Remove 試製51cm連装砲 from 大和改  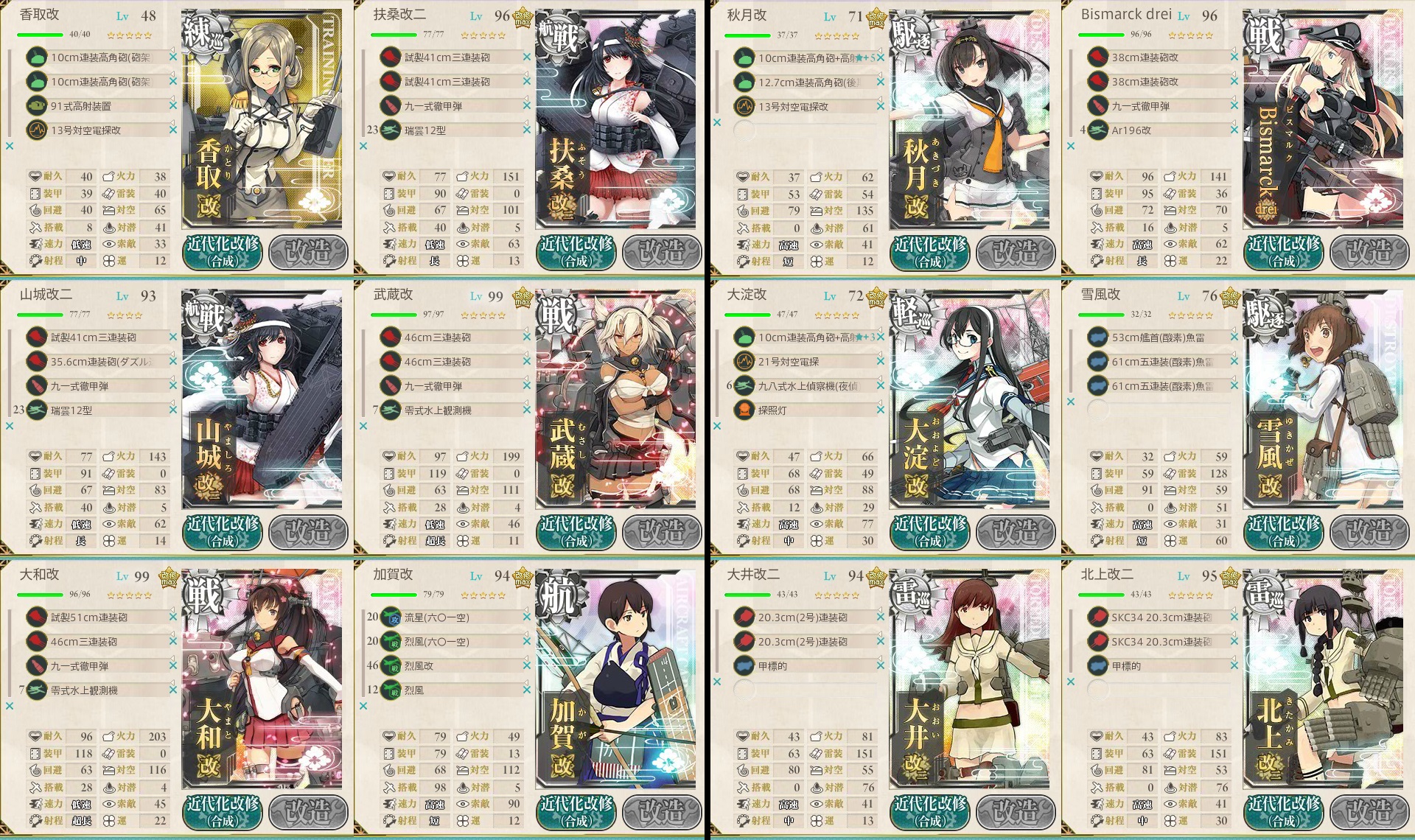[x=173, y=617]
